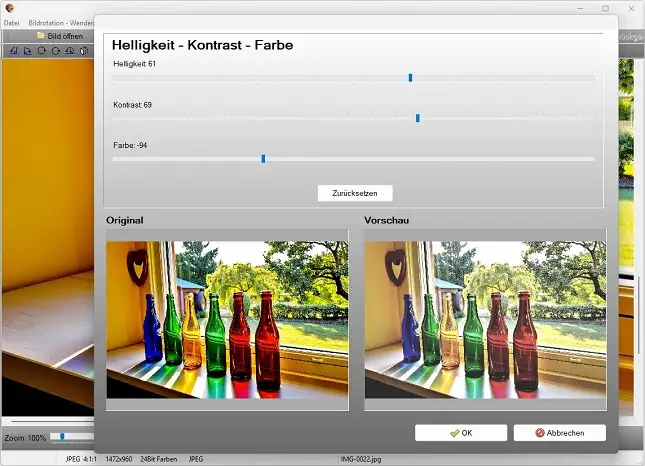Screen dimensions: 645x466
Task: Click the leftmost rotate icon in the toolbar
Action: pos(13,50)
